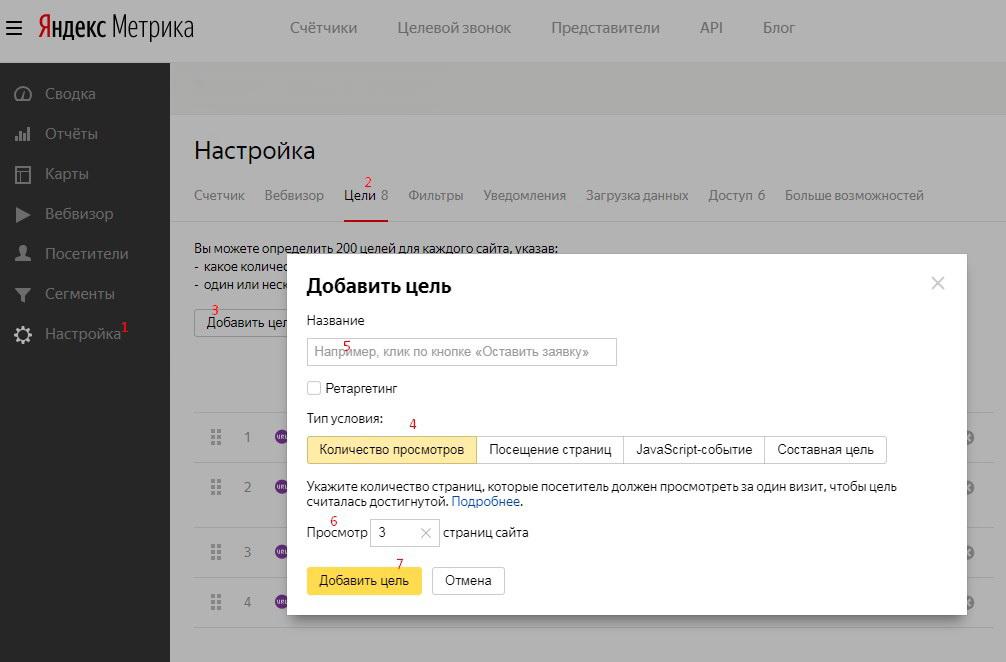Click the Сводка dashboard icon in sidebar
1006x662 pixels.
point(23,94)
